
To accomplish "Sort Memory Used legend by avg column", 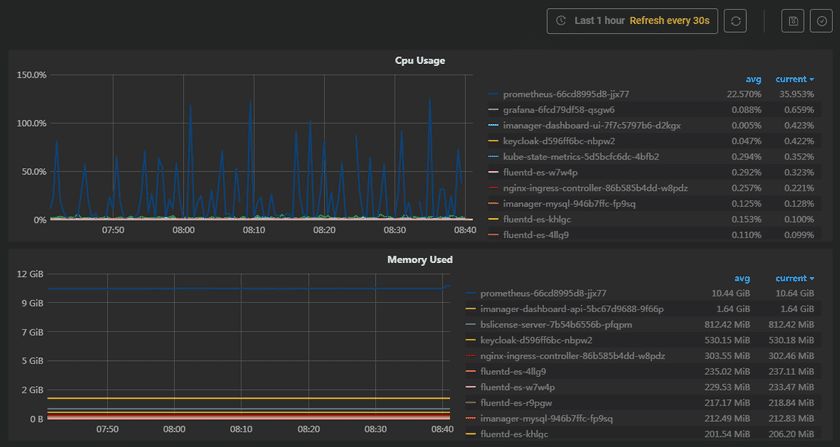I will click(741, 279).
